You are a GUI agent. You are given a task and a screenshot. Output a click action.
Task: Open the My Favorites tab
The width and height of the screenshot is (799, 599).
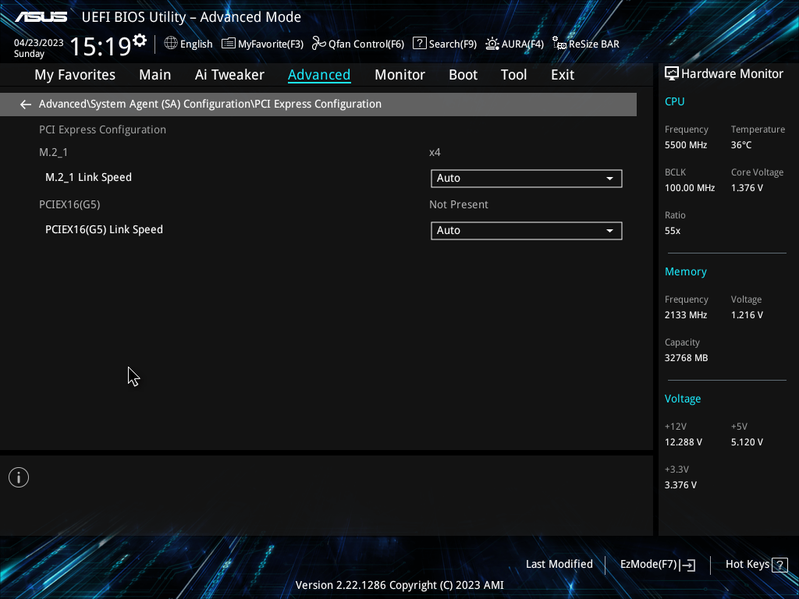(x=75, y=75)
